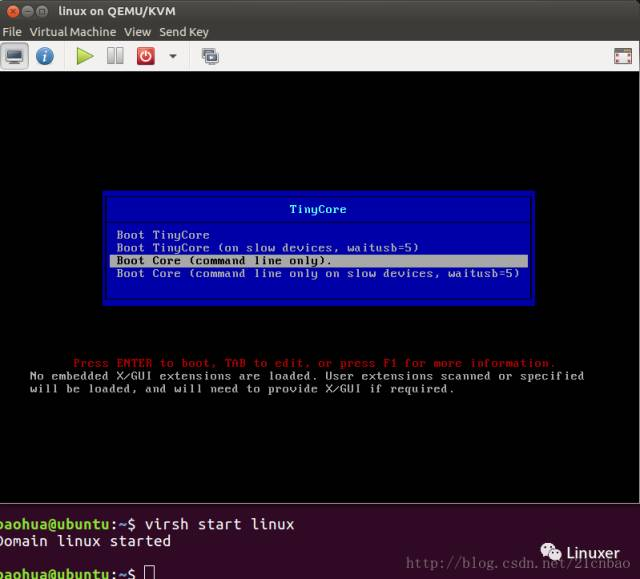Show the graphical console view
The width and height of the screenshot is (640, 579).
[14, 56]
